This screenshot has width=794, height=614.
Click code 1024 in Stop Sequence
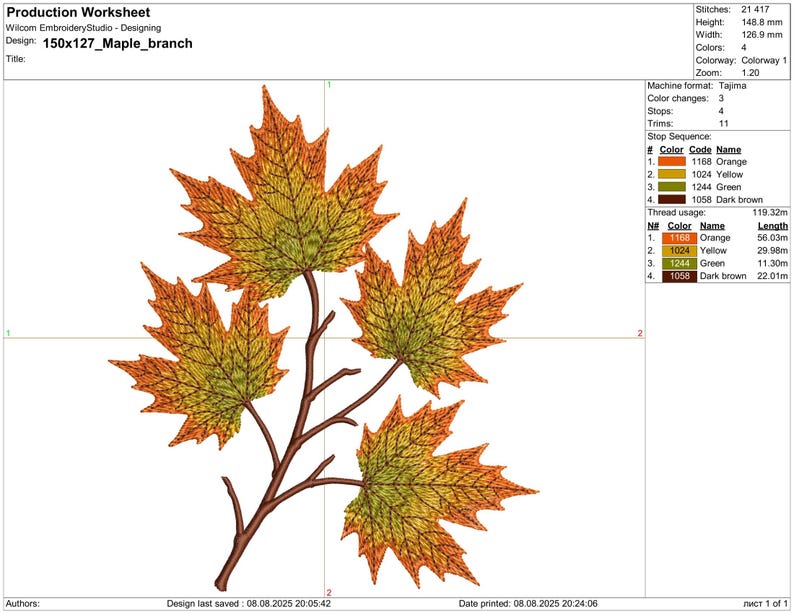701,174
